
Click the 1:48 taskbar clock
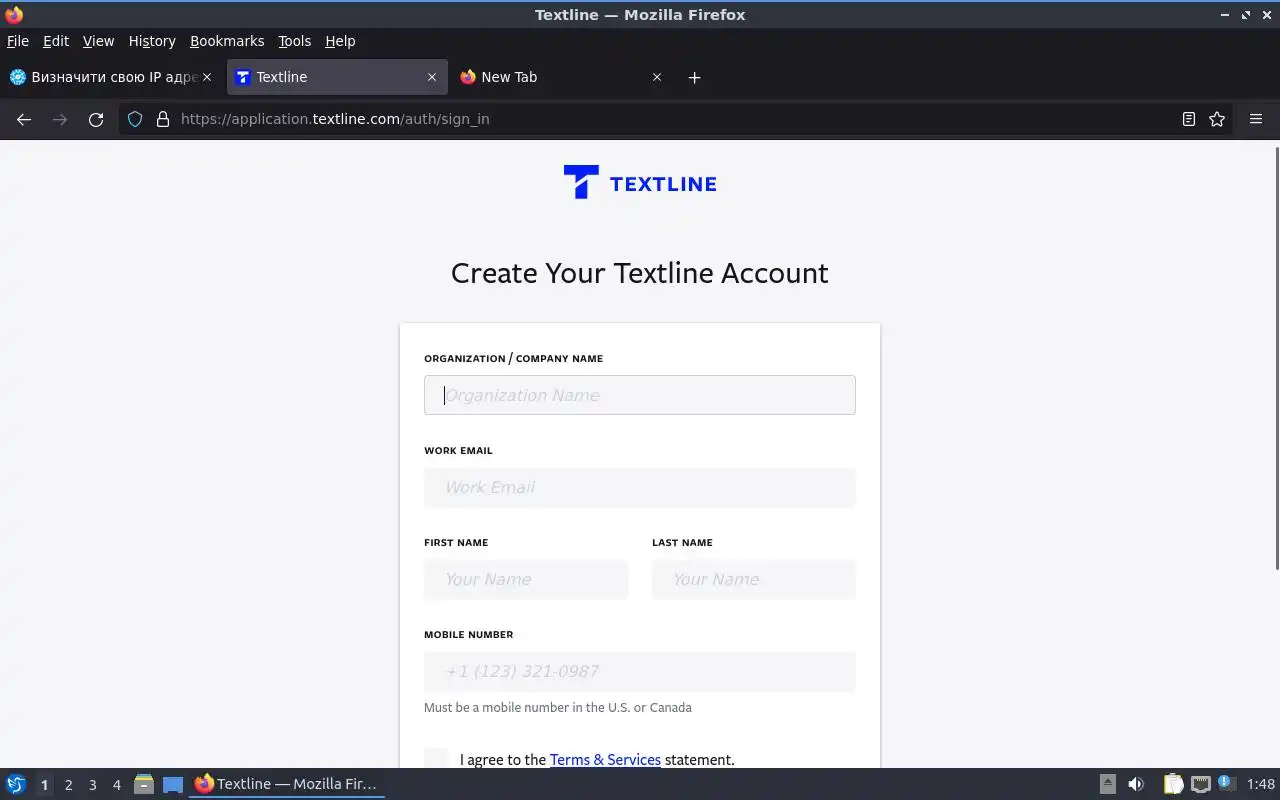1261,784
